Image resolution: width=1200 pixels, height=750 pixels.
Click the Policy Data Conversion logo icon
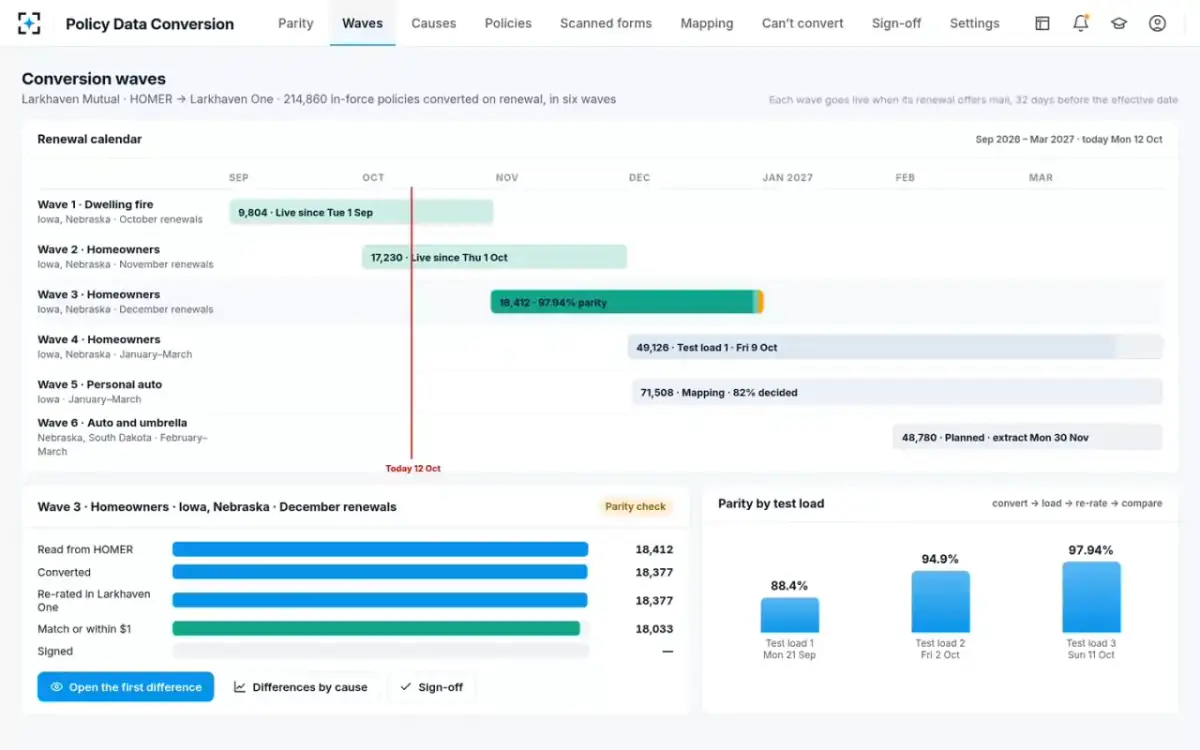pos(30,23)
